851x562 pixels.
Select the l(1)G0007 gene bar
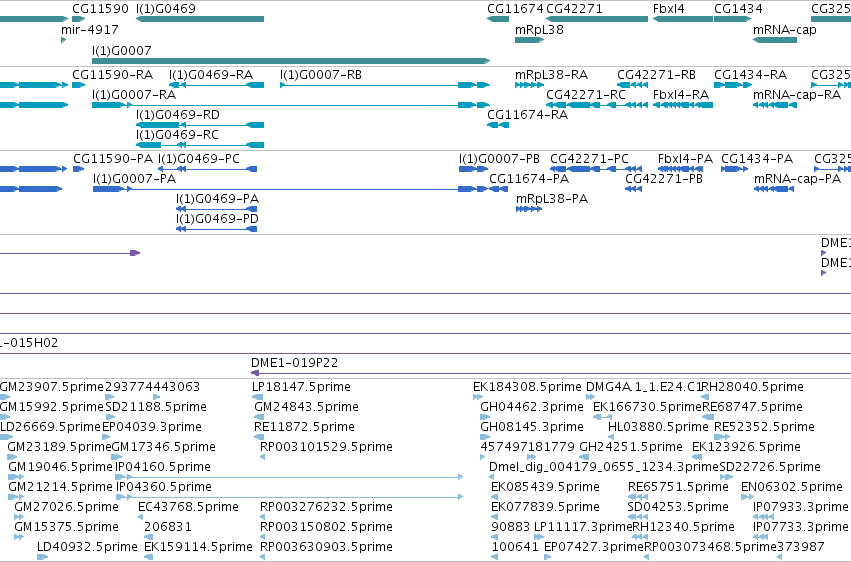coord(291,61)
